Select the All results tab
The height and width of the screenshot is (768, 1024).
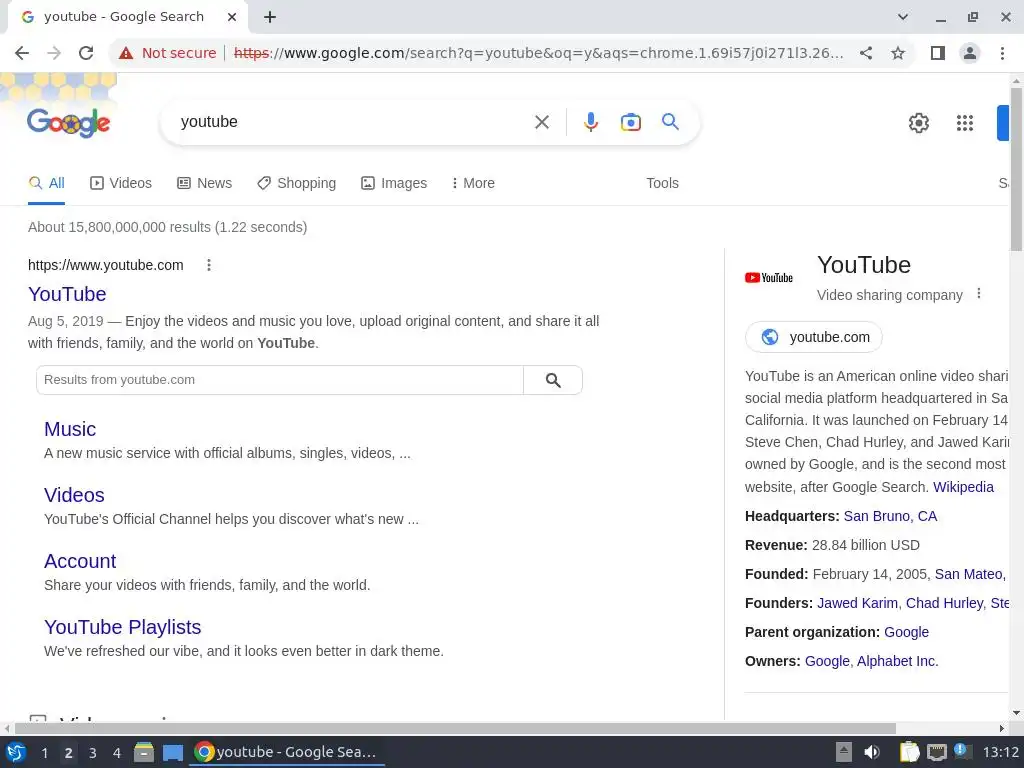pos(46,184)
